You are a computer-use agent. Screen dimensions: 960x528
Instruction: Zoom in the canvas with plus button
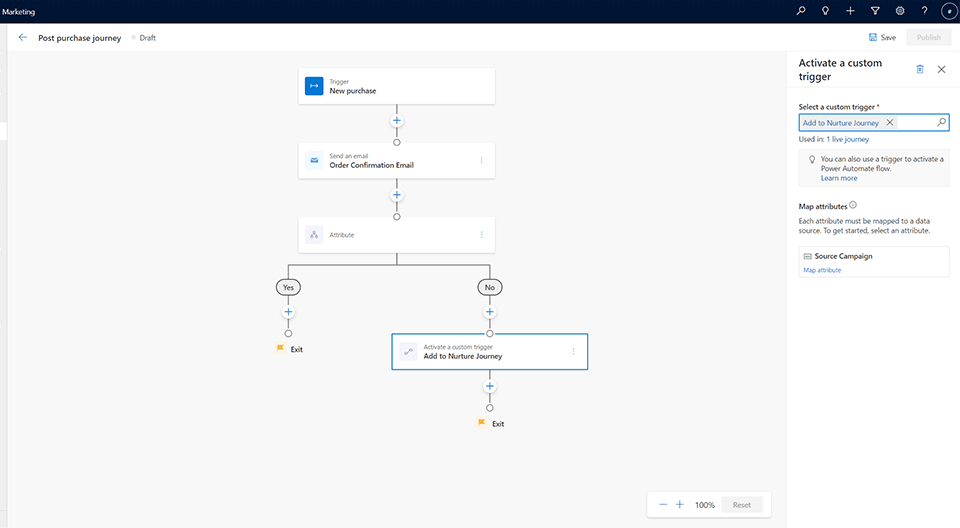680,505
